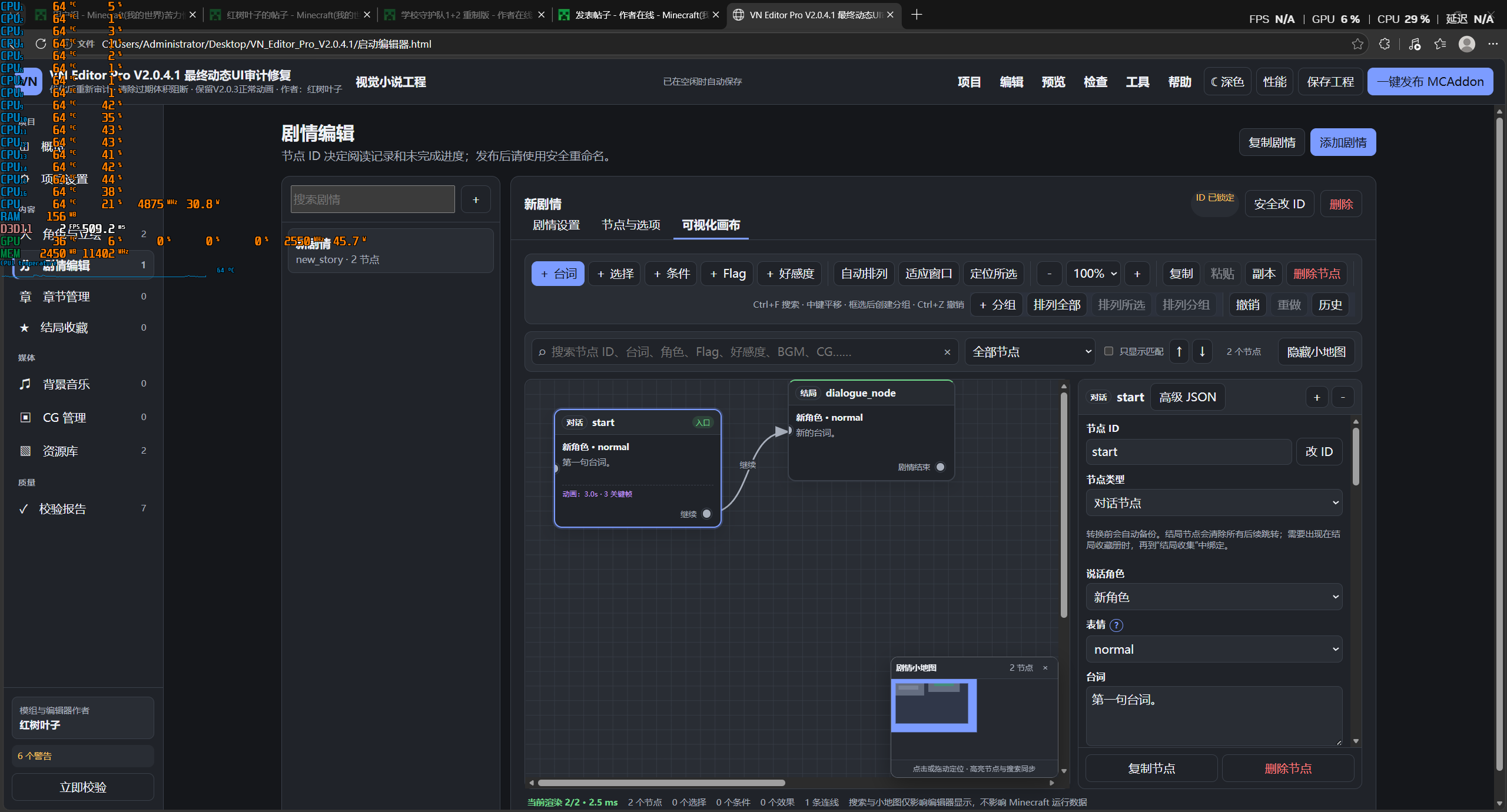Add new story with plus icon

coord(476,199)
